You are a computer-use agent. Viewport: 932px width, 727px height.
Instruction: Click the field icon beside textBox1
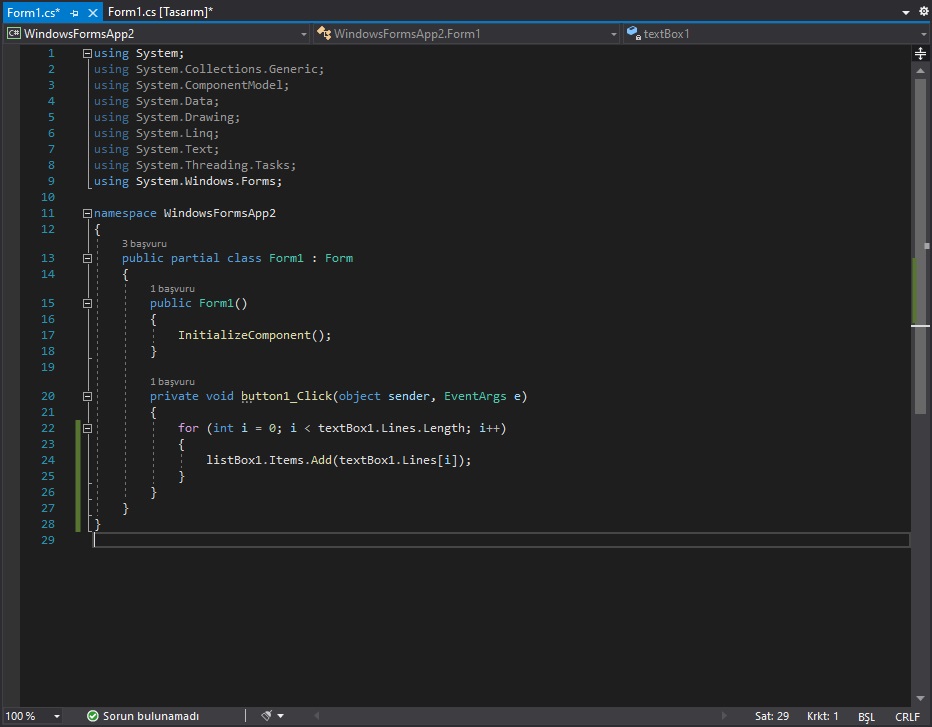634,33
